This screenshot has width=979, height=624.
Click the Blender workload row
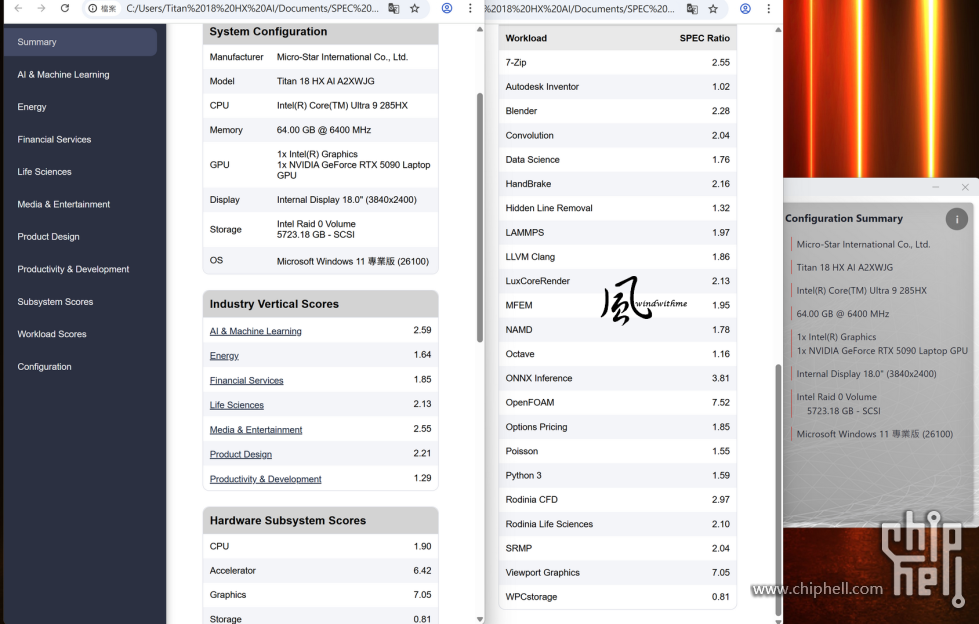click(x=617, y=111)
